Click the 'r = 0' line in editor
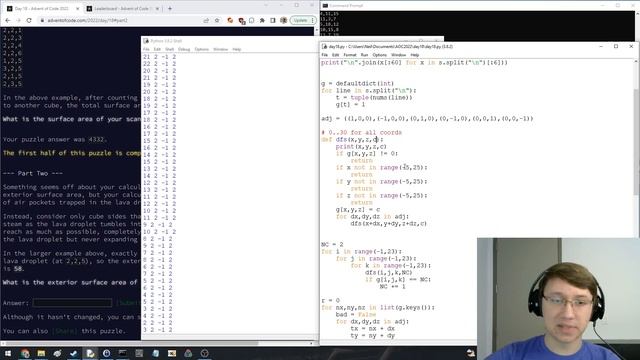Screen dimensions: 640x360 click(331, 300)
